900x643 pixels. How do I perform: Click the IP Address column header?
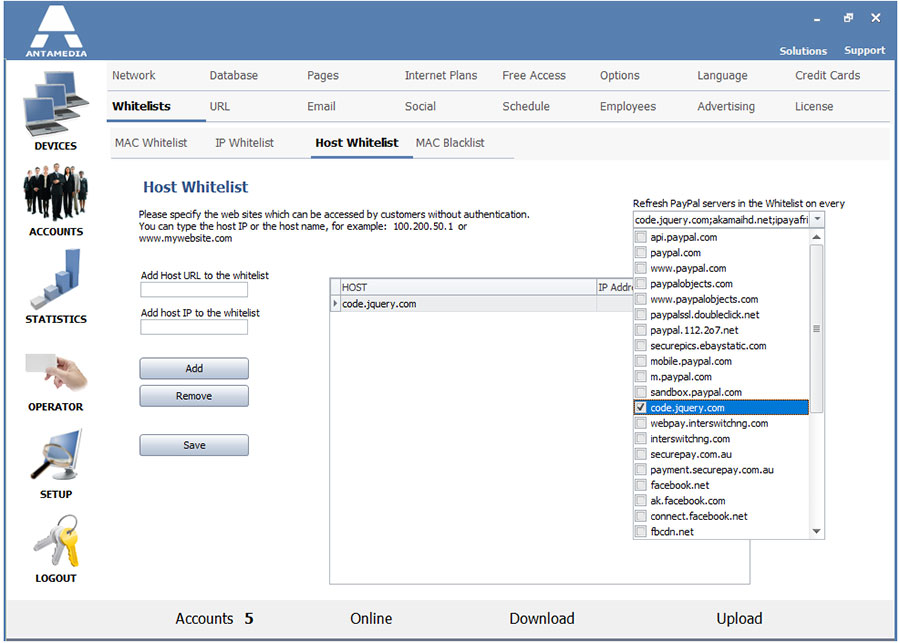(615, 287)
